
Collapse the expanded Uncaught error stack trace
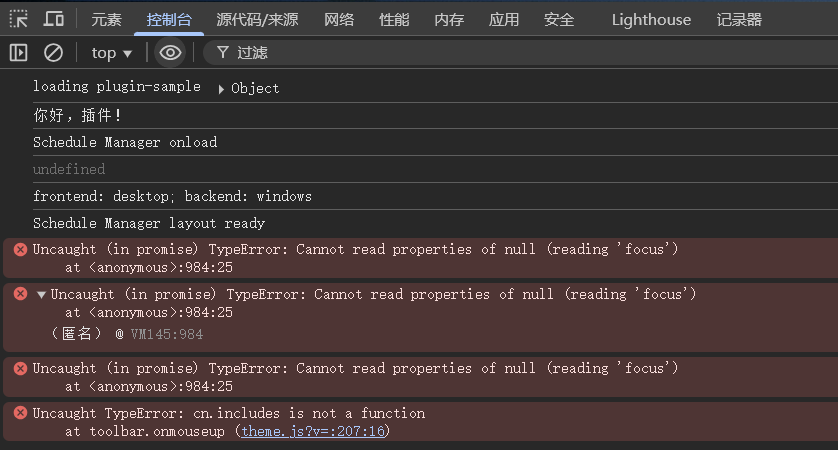coord(41,294)
